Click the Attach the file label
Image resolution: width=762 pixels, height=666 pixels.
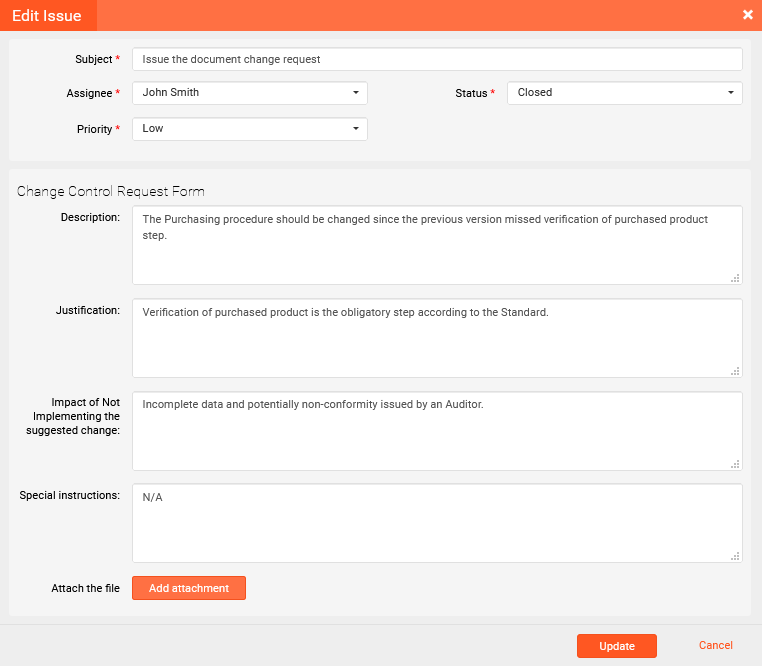point(85,589)
